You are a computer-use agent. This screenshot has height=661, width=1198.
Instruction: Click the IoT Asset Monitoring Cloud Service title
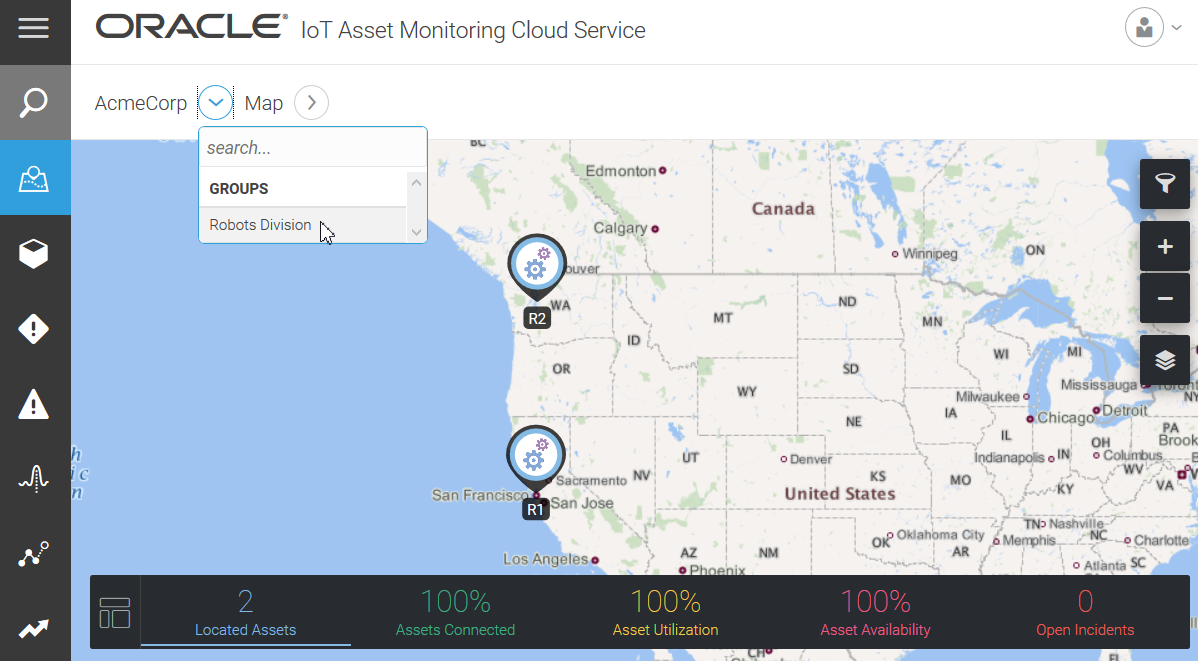pos(473,30)
